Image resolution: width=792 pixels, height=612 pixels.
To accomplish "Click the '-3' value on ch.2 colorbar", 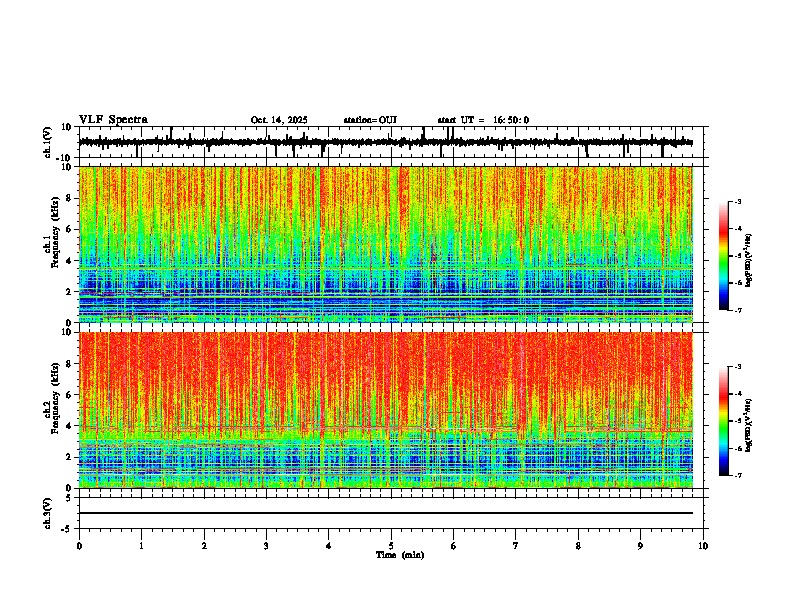I will [x=737, y=367].
